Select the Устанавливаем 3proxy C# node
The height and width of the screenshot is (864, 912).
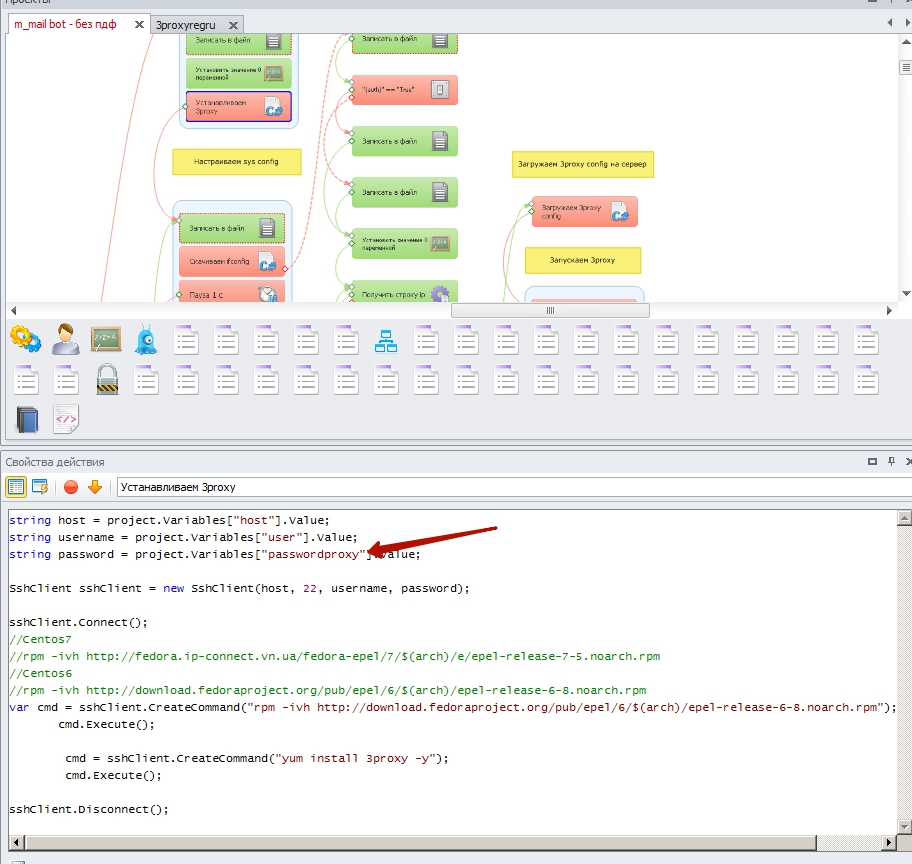238,106
